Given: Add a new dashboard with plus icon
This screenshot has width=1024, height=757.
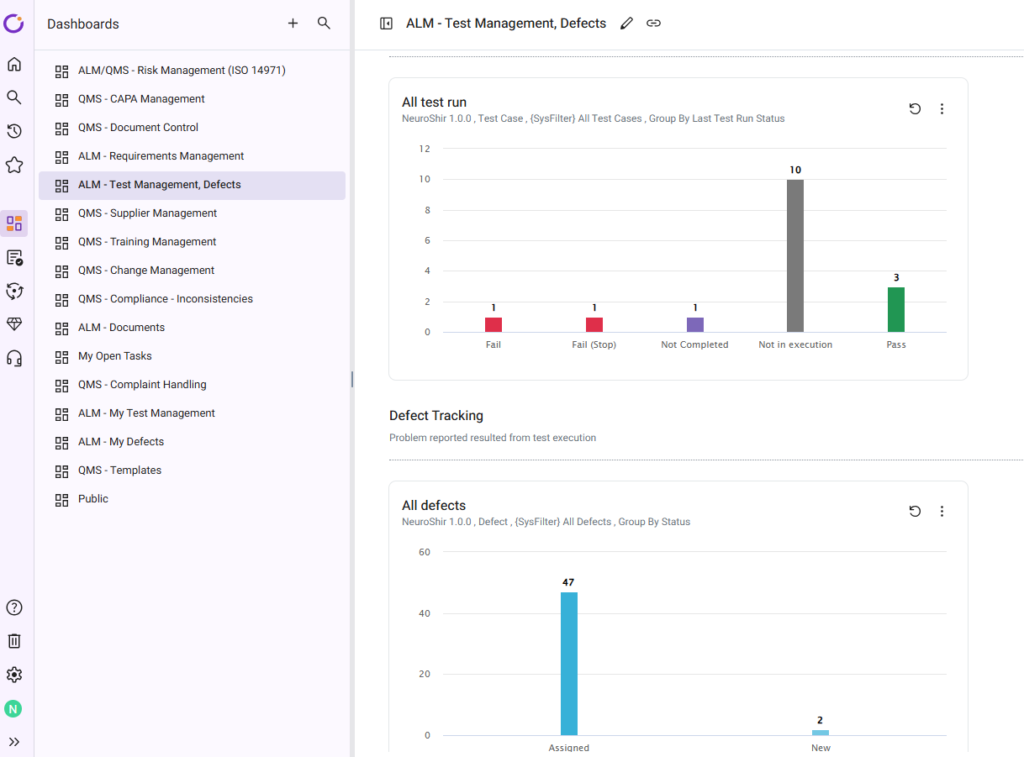Looking at the screenshot, I should [x=293, y=23].
